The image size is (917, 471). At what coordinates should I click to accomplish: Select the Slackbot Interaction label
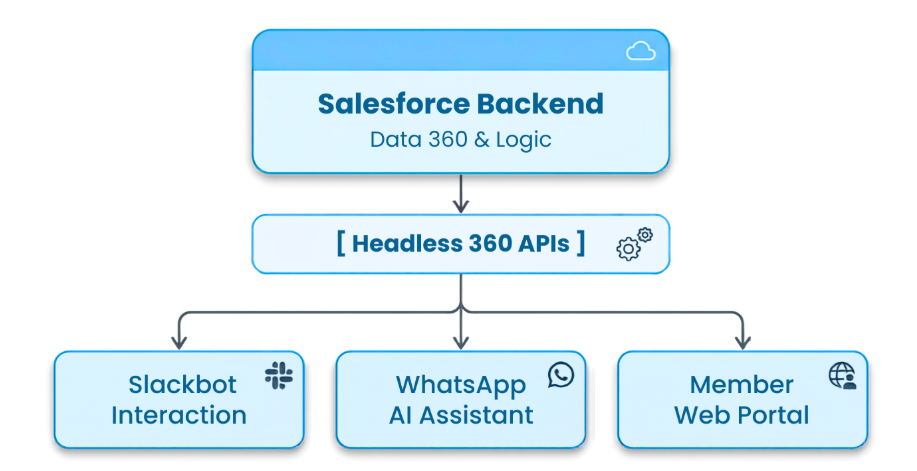179,400
